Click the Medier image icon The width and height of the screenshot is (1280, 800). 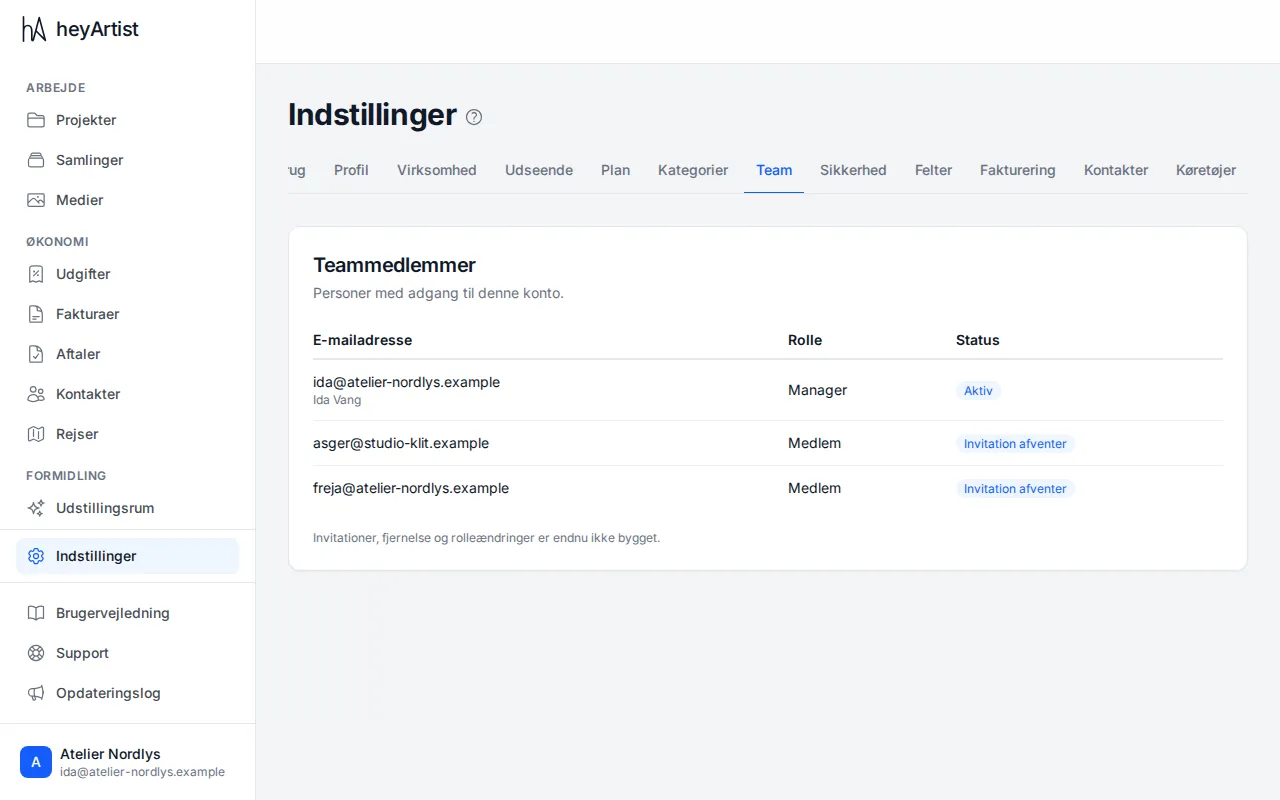pos(36,200)
